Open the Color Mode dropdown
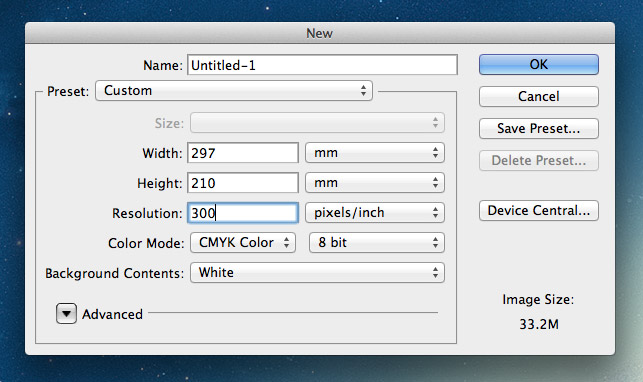The width and height of the screenshot is (643, 382). (x=243, y=243)
